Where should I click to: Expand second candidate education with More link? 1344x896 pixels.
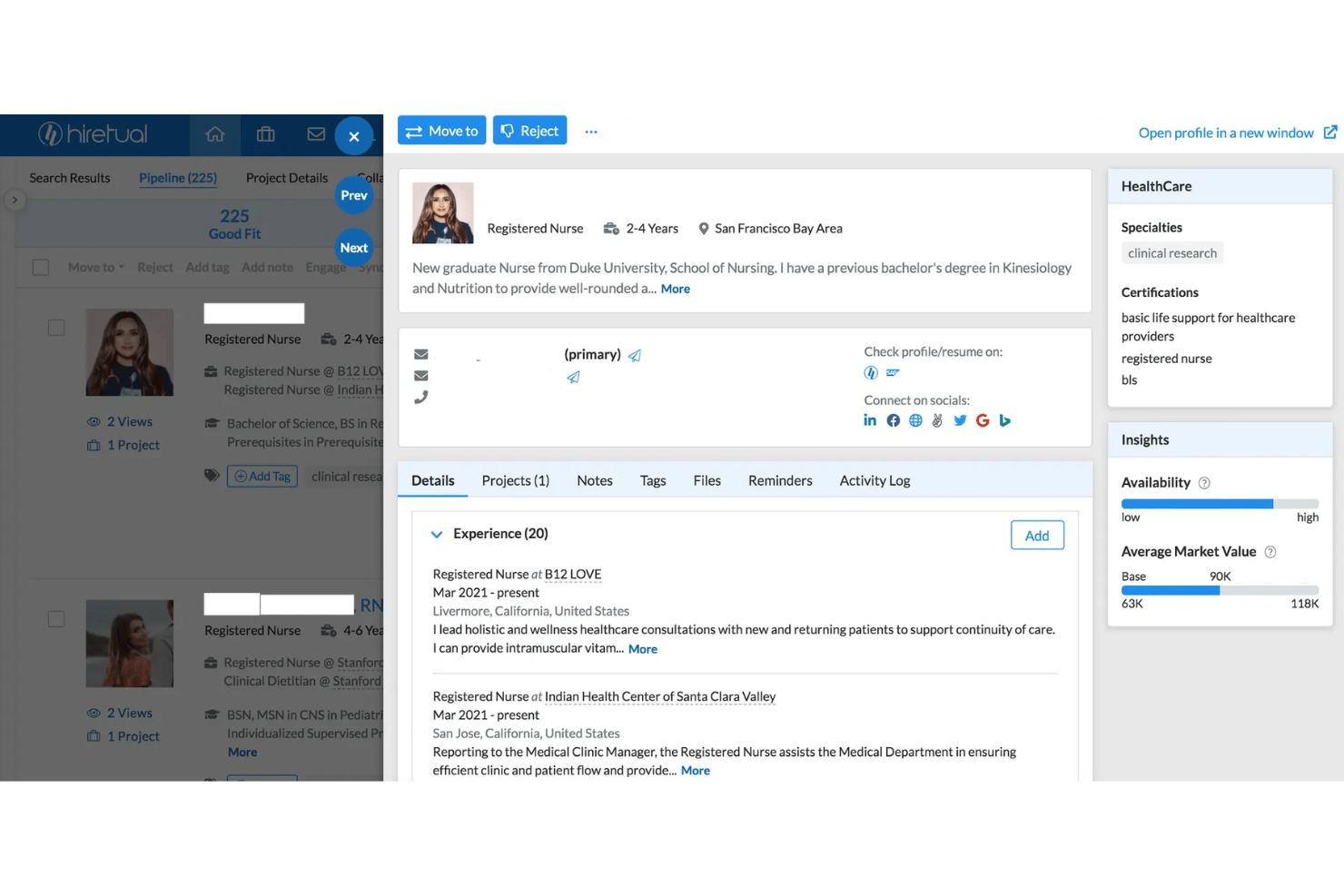pyautogui.click(x=242, y=753)
